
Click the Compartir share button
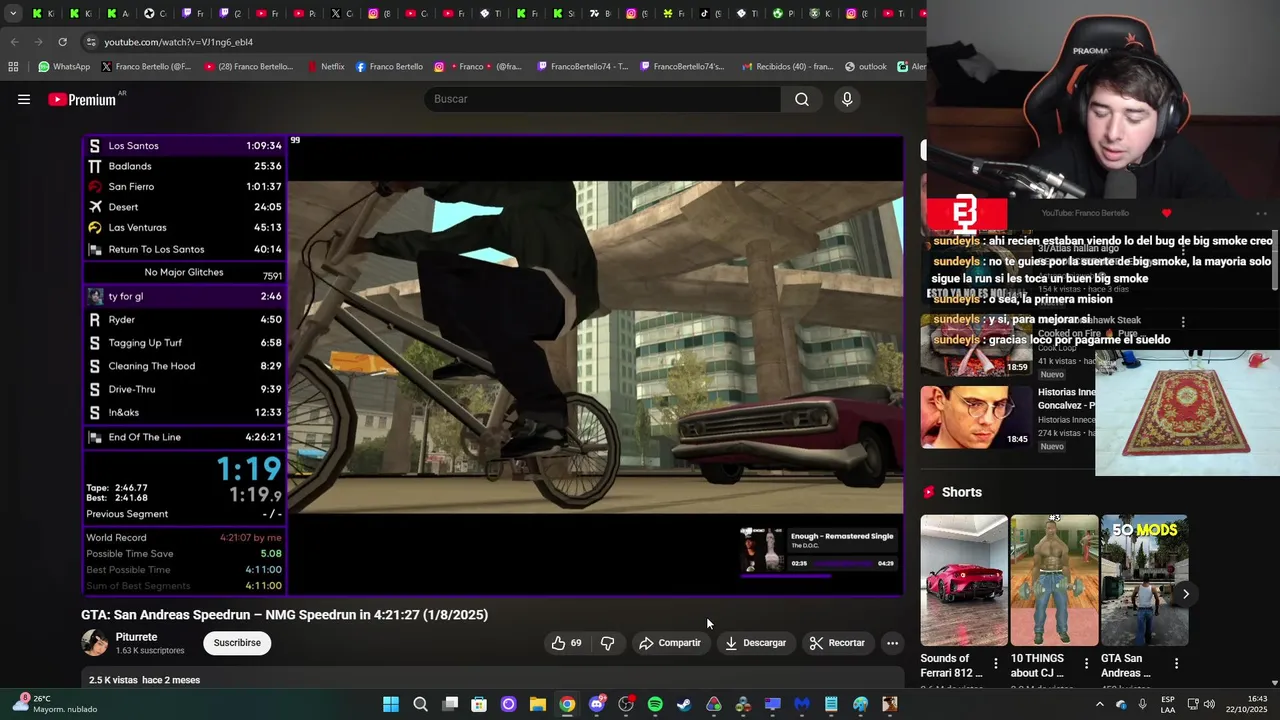670,643
